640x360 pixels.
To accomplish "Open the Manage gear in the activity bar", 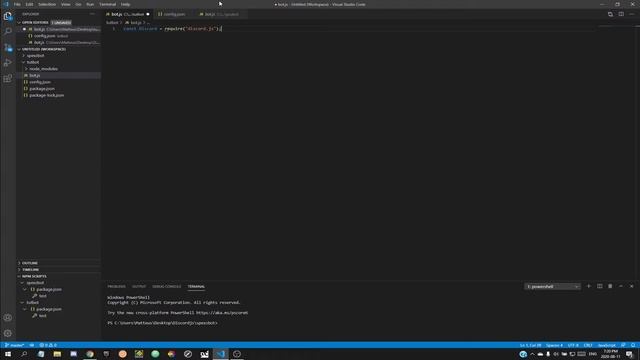I will tap(8, 333).
